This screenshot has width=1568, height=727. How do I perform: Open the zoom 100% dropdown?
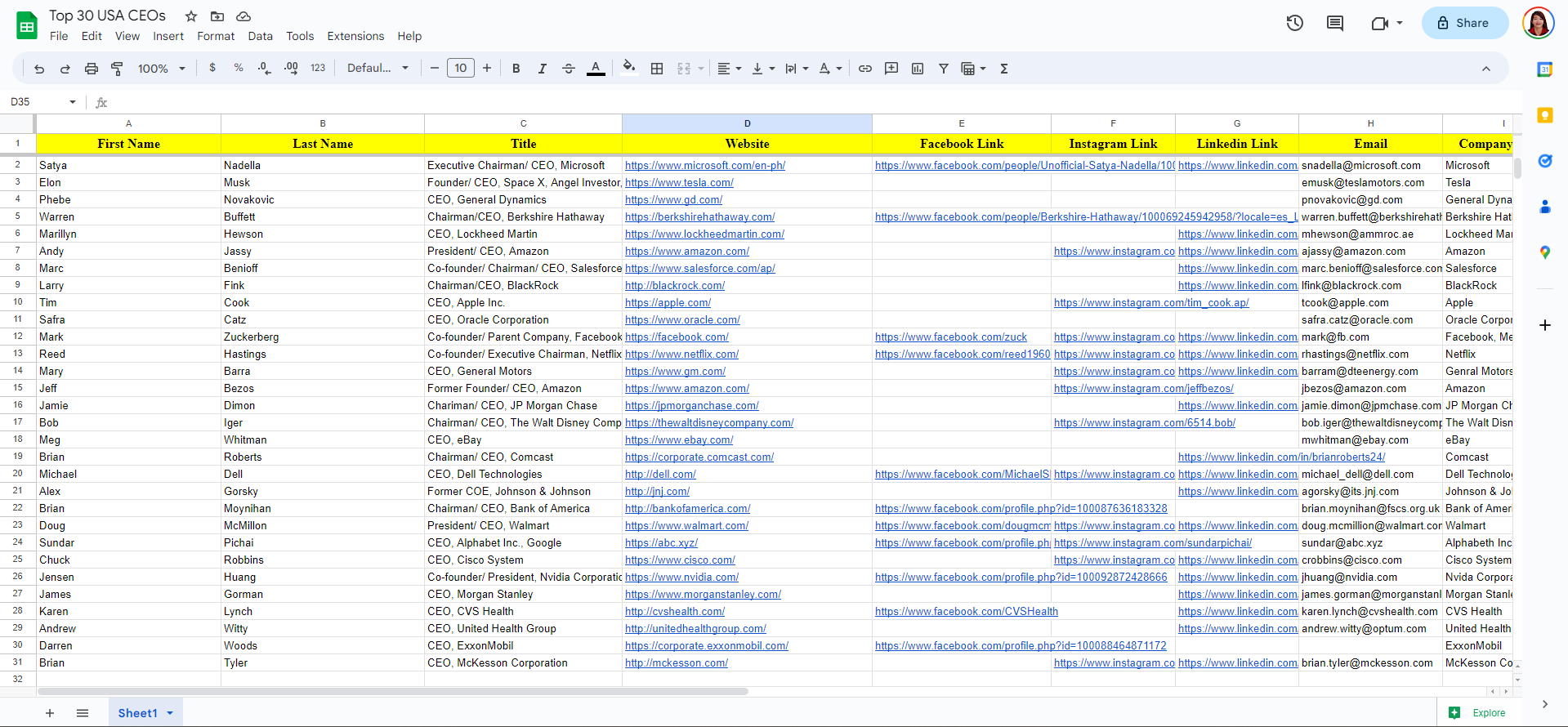tap(162, 69)
